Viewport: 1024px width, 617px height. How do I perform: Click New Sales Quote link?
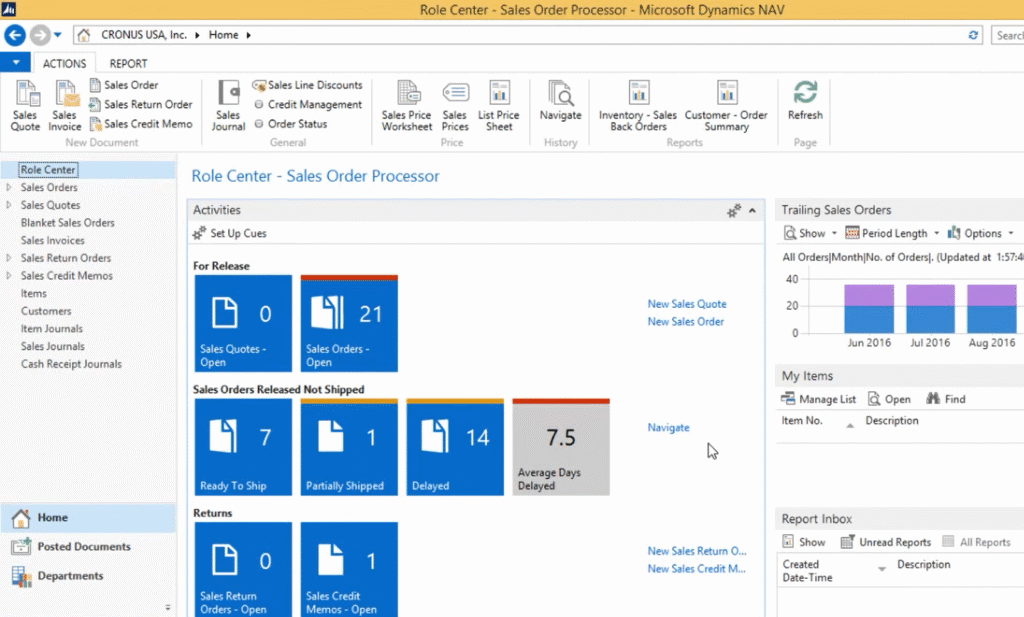687,304
